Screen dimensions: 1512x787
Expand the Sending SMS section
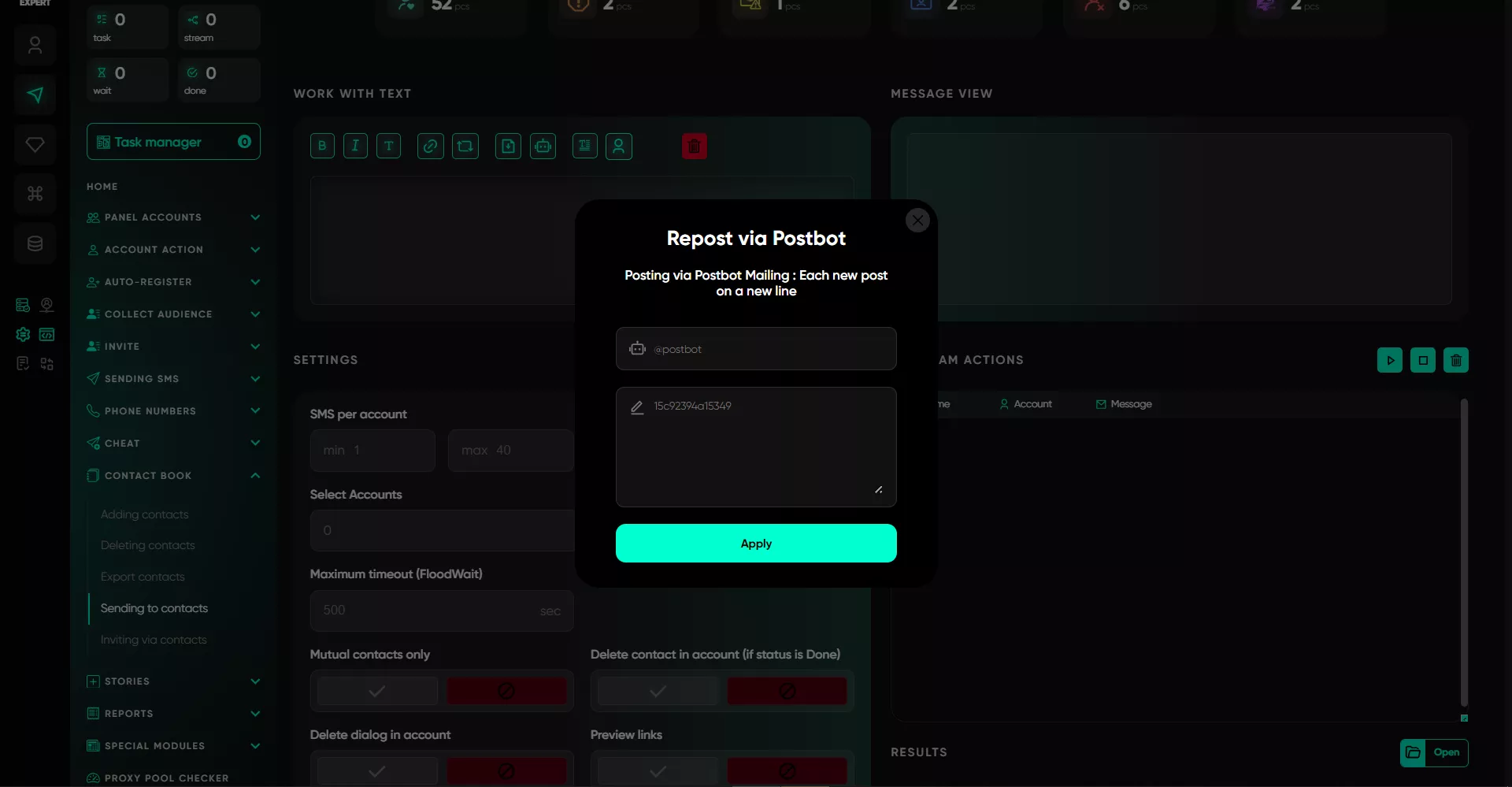[x=173, y=379]
